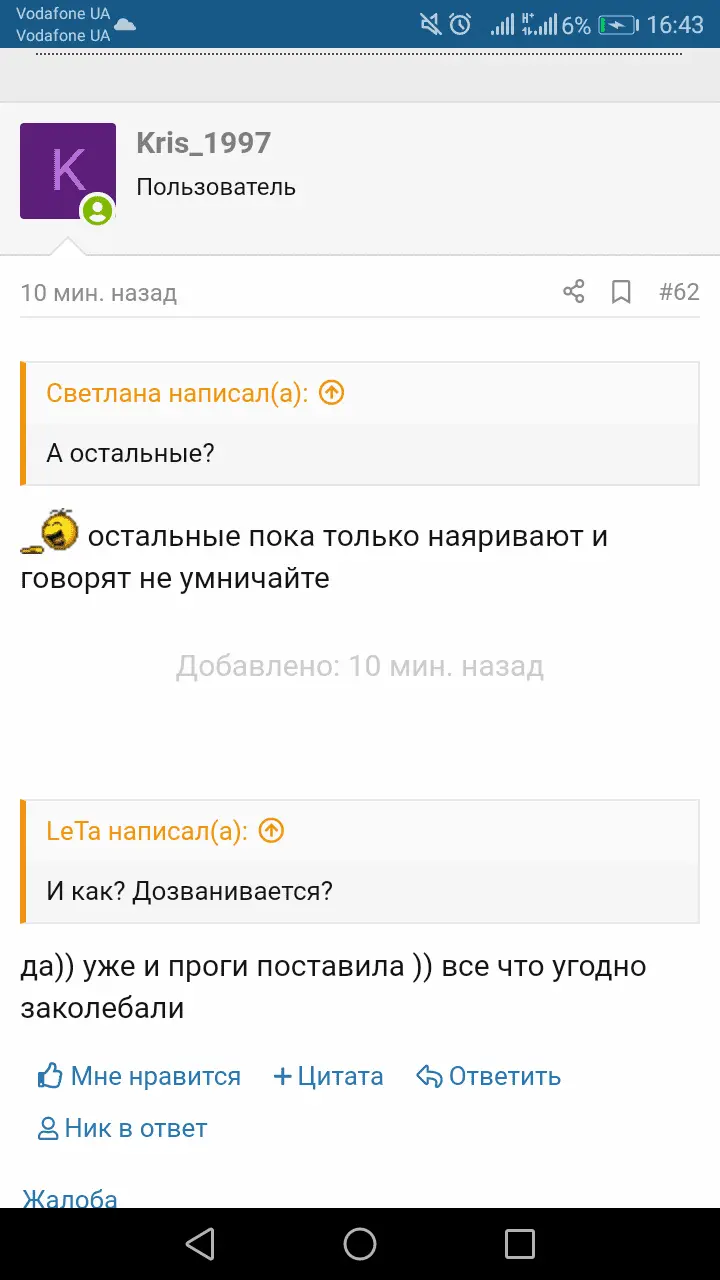Tap the LeTa написал(а) quote header
The width and height of the screenshot is (720, 1280).
tap(146, 831)
